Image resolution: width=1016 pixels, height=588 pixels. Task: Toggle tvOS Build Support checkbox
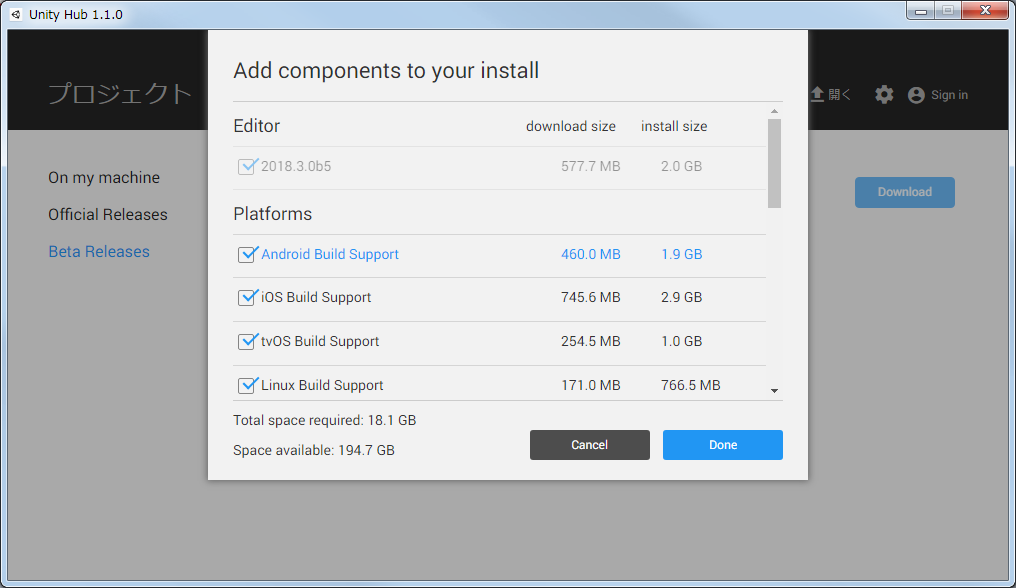coord(247,341)
